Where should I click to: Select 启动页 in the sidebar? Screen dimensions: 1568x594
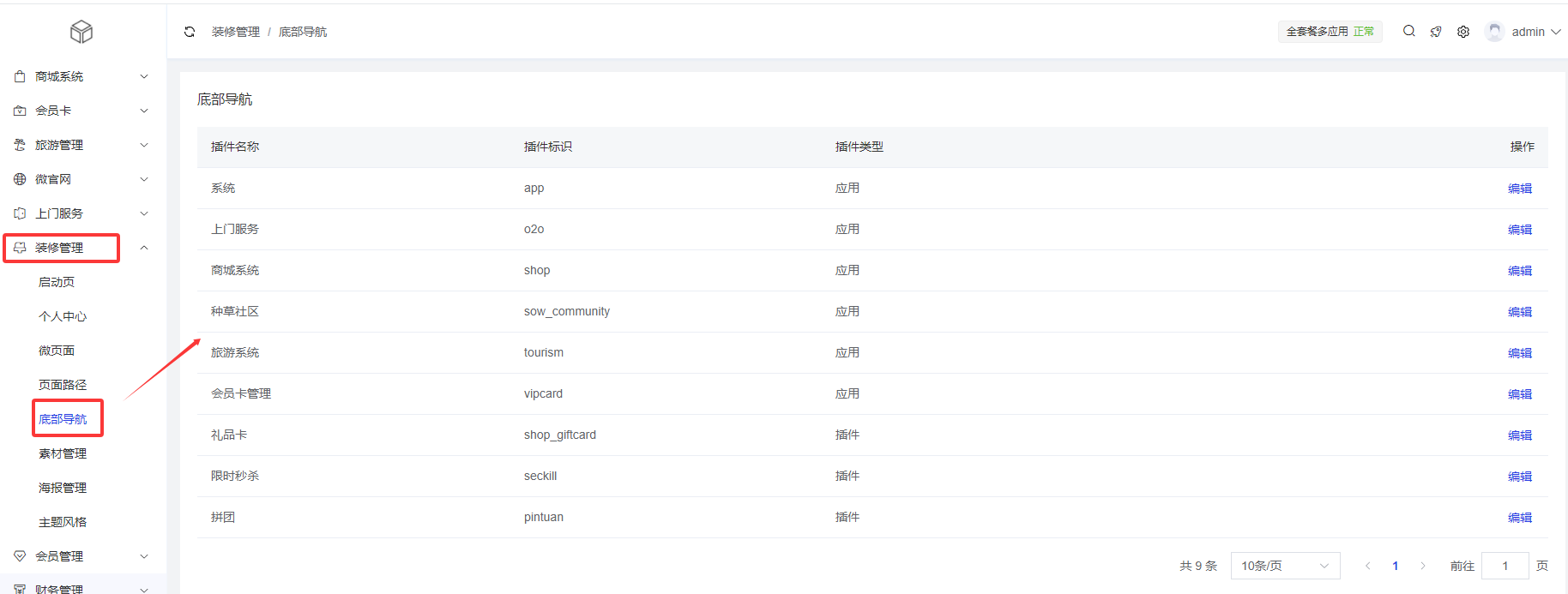pyautogui.click(x=57, y=282)
